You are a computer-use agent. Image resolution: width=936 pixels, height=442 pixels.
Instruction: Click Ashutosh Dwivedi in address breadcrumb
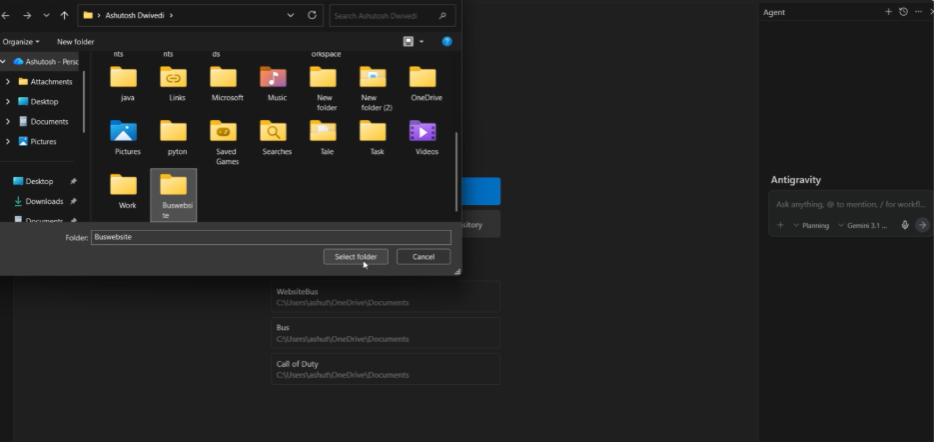pyautogui.click(x=134, y=16)
